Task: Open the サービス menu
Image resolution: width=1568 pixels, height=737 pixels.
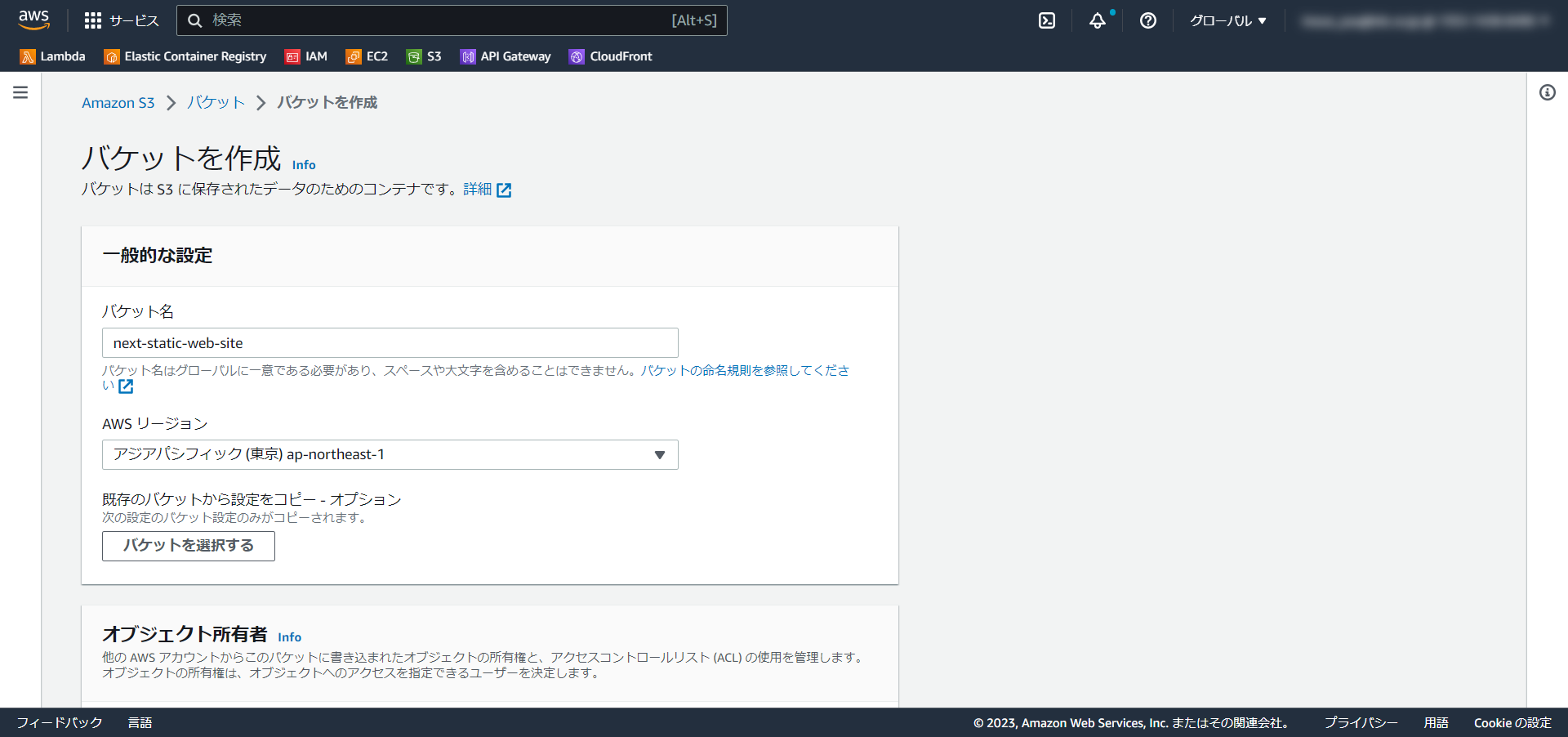Action: click(x=122, y=20)
